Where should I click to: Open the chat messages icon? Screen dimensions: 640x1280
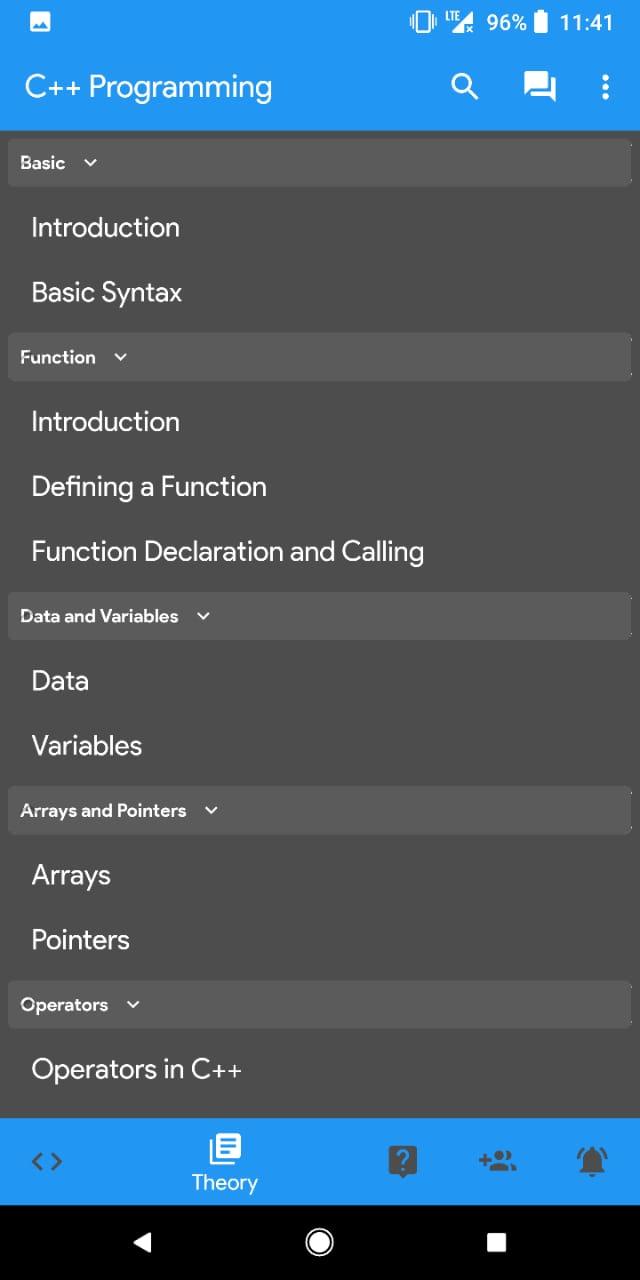coord(540,87)
